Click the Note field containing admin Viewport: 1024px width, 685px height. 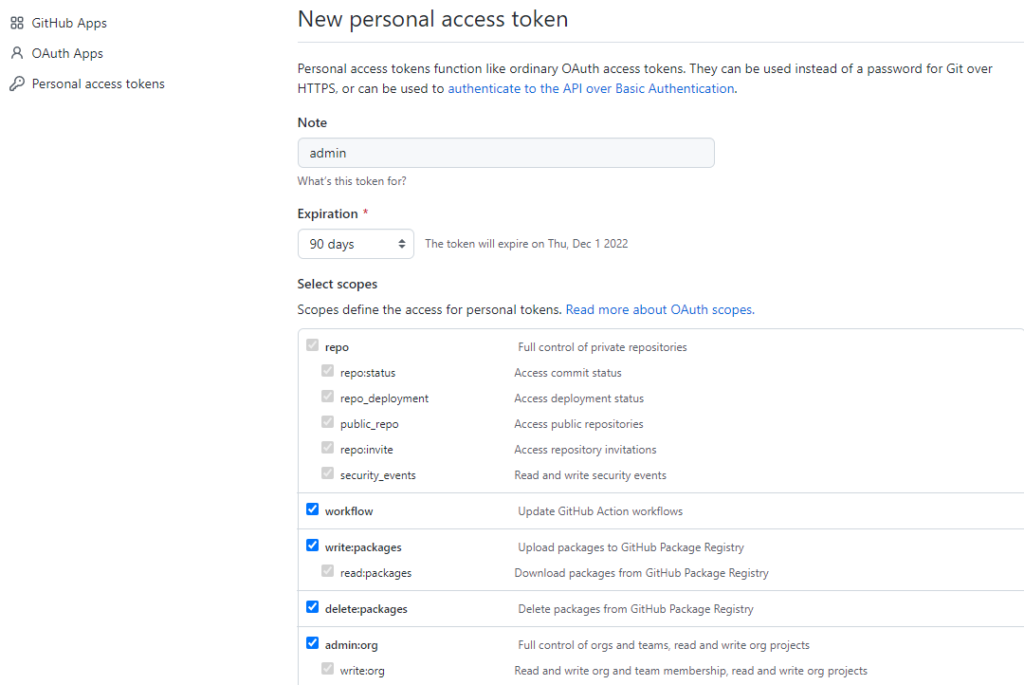505,153
